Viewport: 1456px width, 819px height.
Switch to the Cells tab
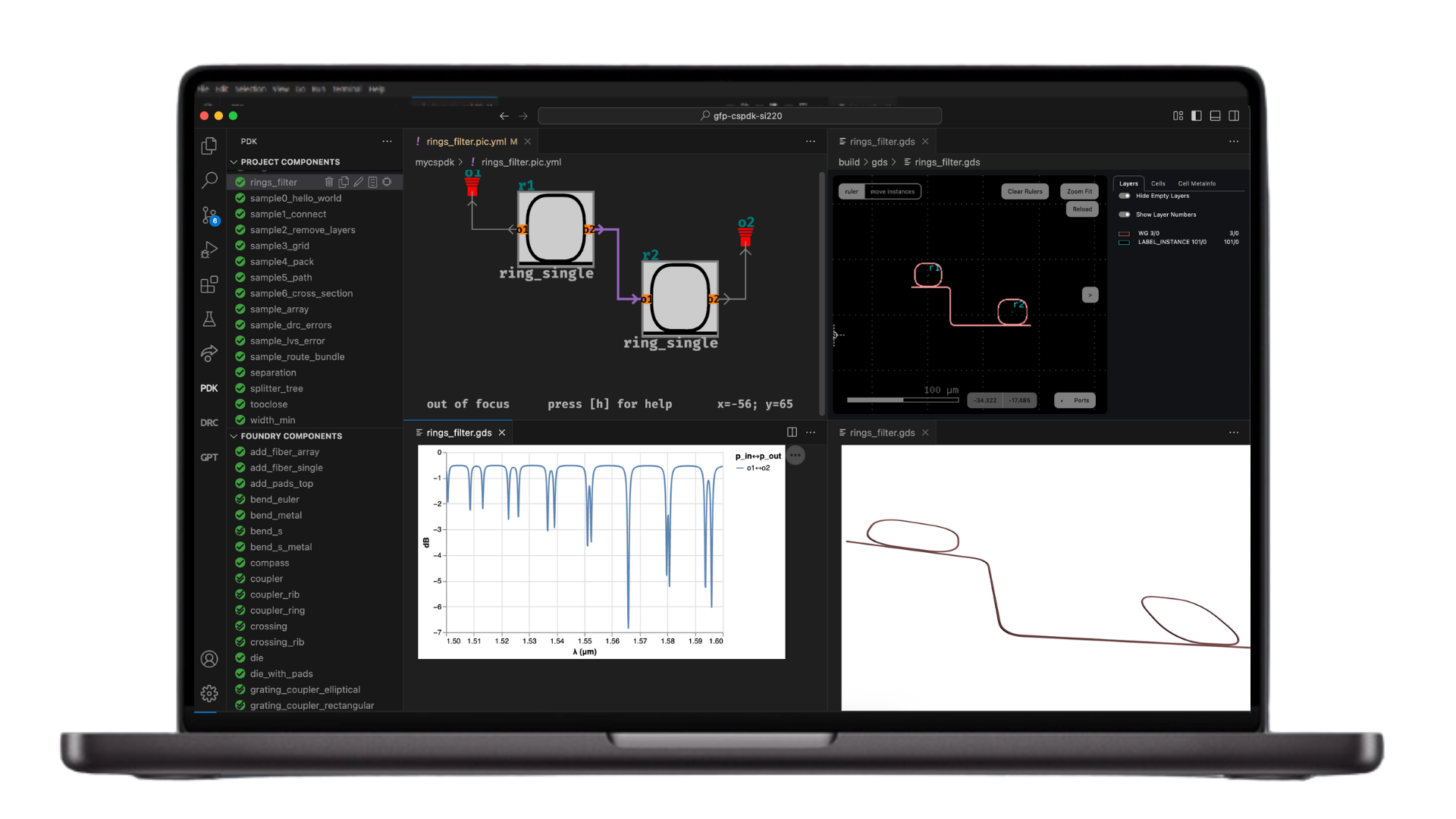[x=1158, y=184]
